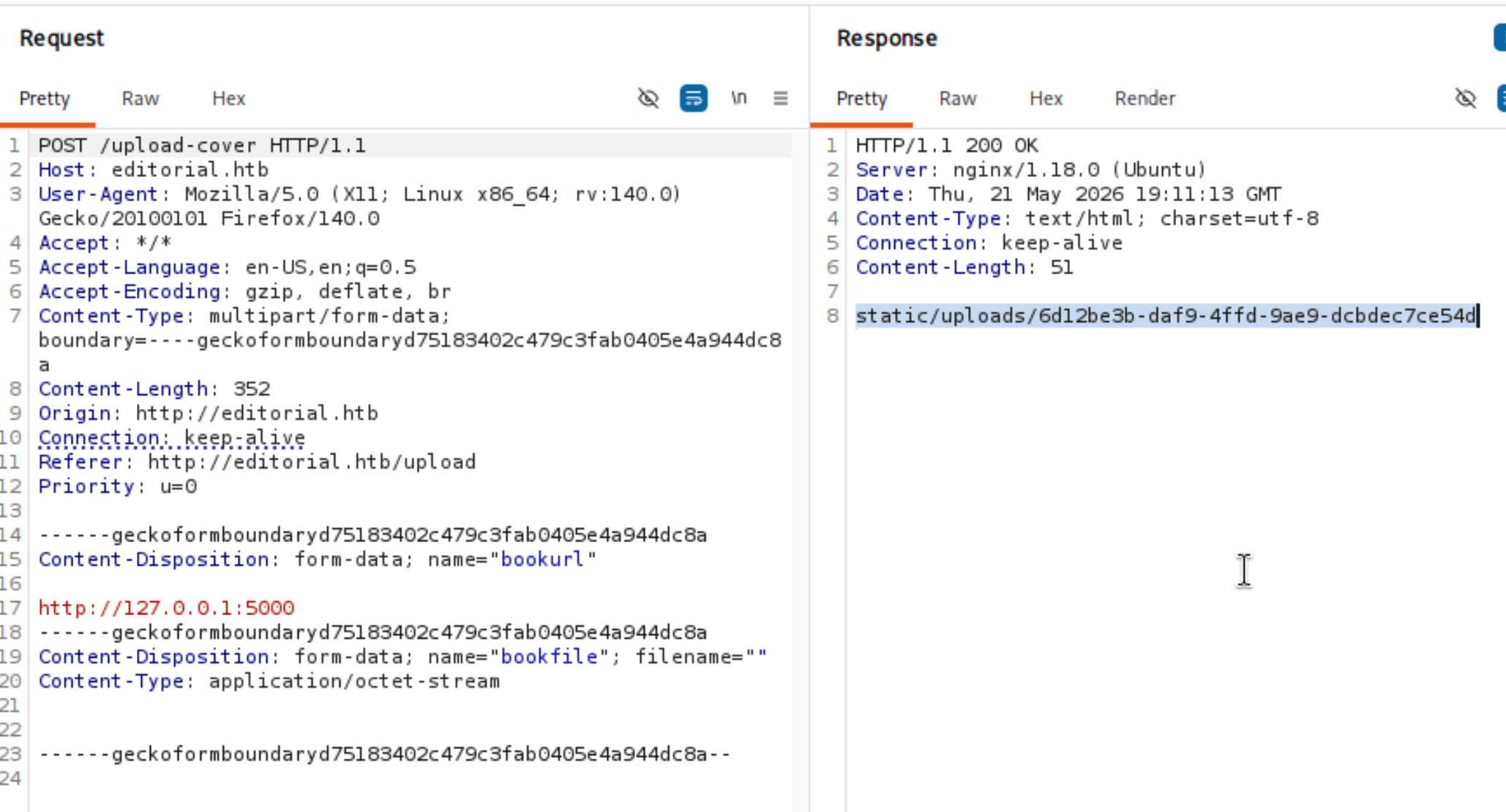Click the Content-Length: 352 header
Screen dimensions: 1506x812
[x=154, y=388]
